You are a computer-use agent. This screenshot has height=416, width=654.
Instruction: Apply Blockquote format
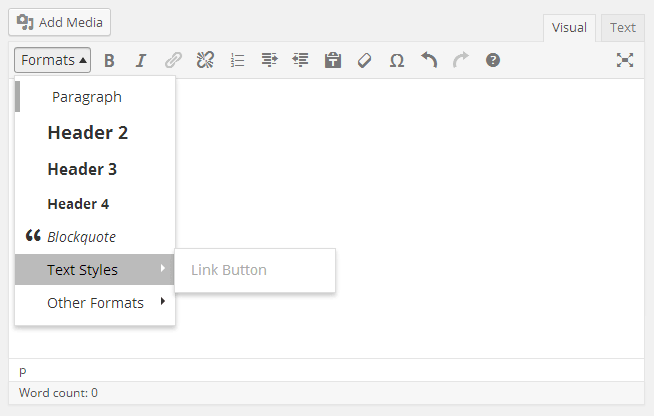pyautogui.click(x=95, y=237)
